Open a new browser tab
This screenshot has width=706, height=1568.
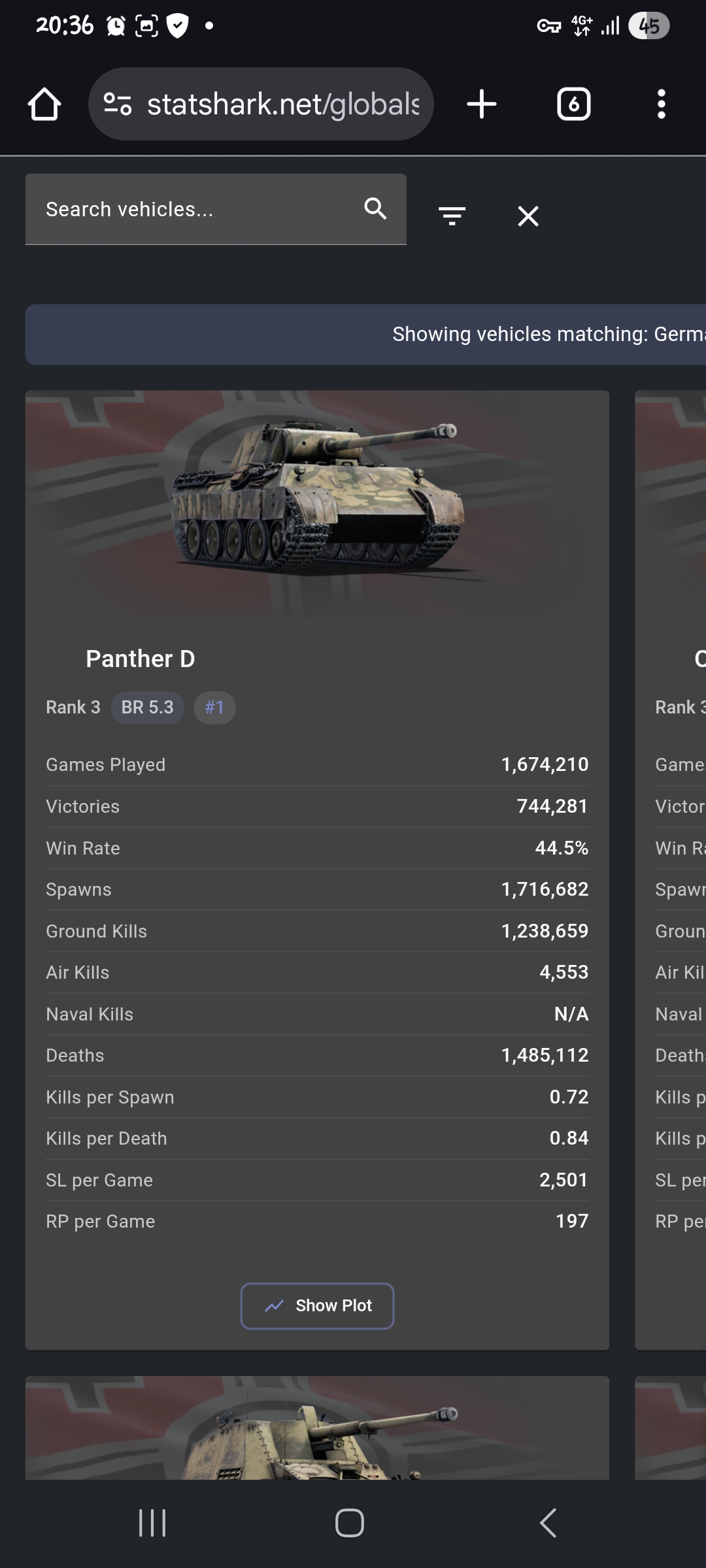[x=482, y=105]
